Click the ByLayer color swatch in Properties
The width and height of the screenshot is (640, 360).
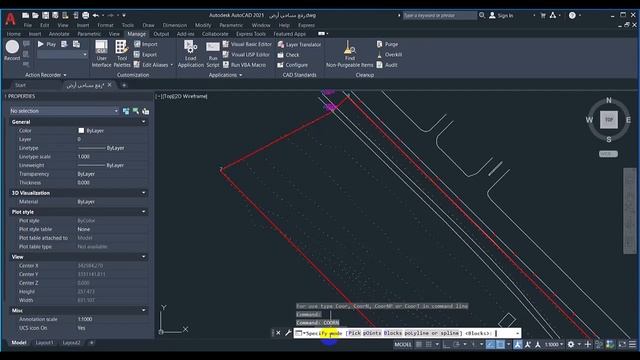pos(81,131)
